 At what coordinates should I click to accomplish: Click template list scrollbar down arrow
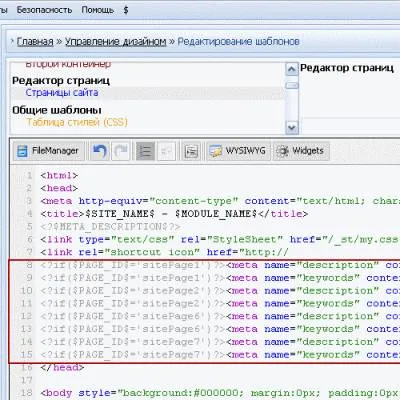pyautogui.click(x=292, y=127)
